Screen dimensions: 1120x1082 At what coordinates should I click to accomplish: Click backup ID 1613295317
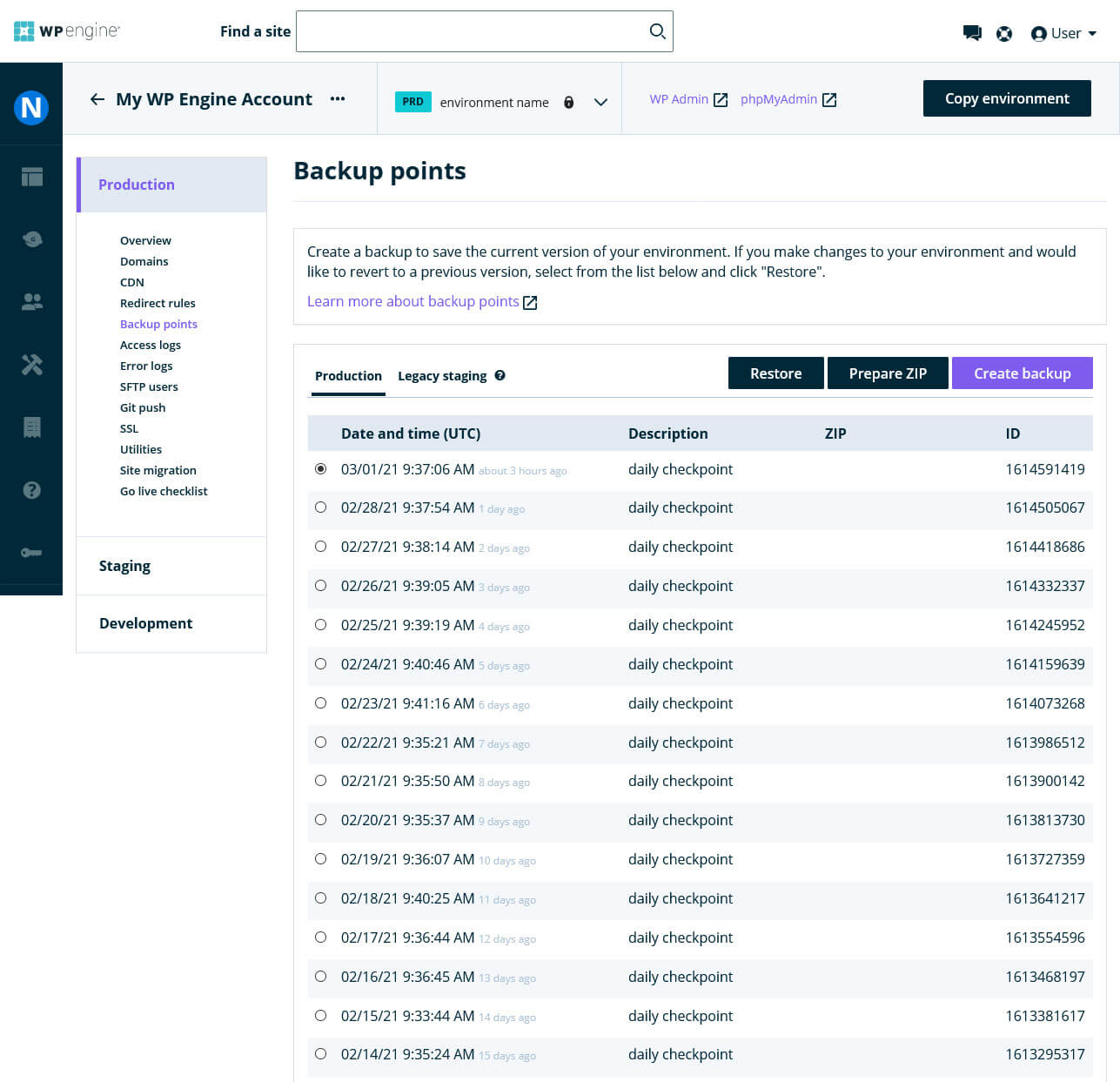pos(1045,1054)
